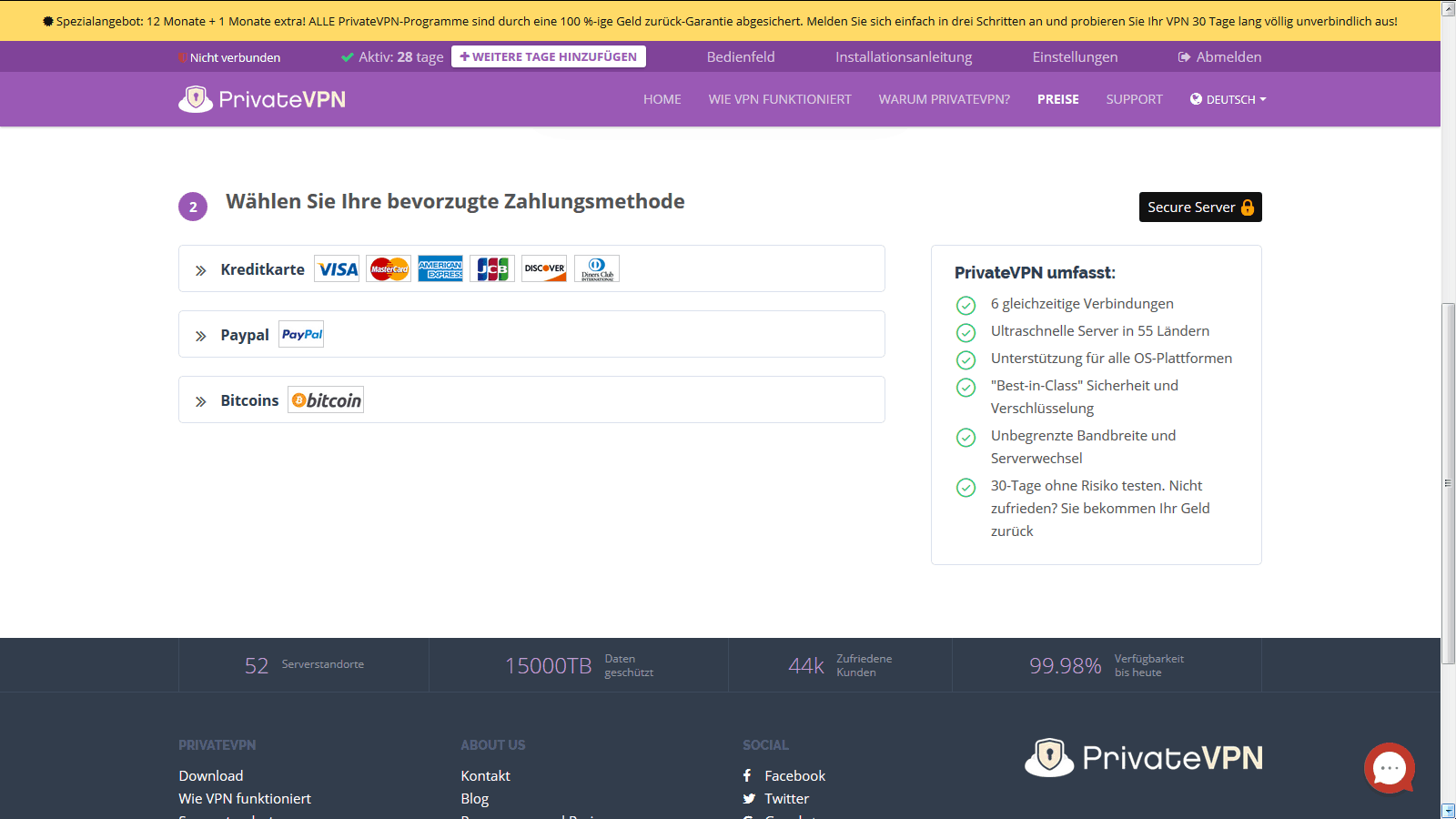
Task: Click Abmelden to log out
Action: tap(1228, 56)
